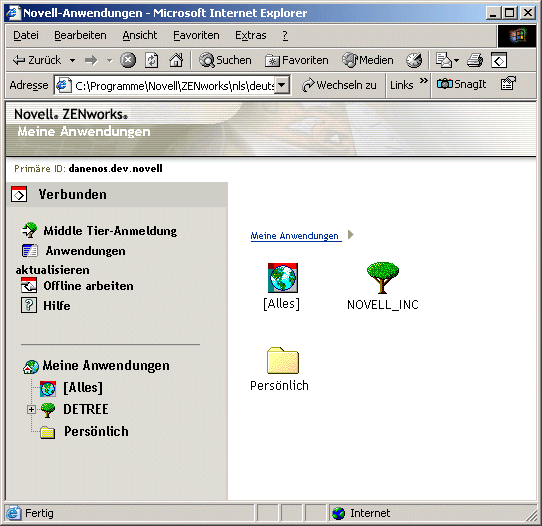Click the Offline arbeiten icon
This screenshot has width=542, height=526.
click(29, 285)
